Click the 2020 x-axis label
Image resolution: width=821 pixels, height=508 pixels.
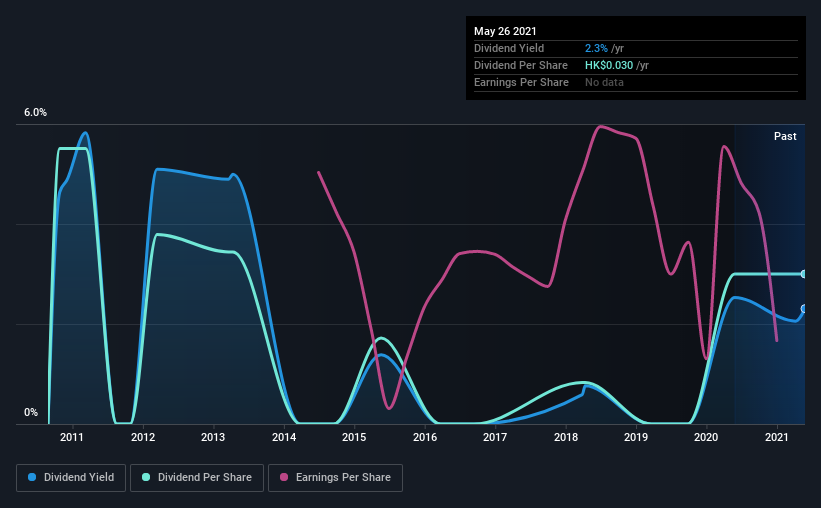(706, 437)
